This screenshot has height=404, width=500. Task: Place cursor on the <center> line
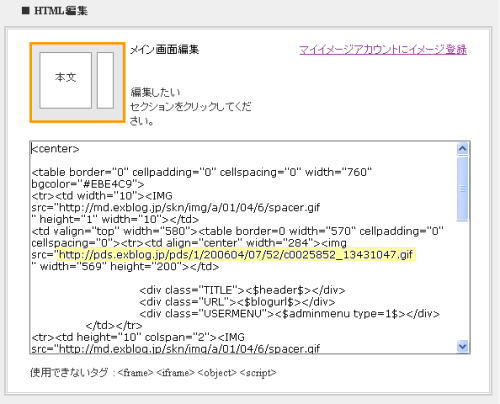(x=55, y=149)
